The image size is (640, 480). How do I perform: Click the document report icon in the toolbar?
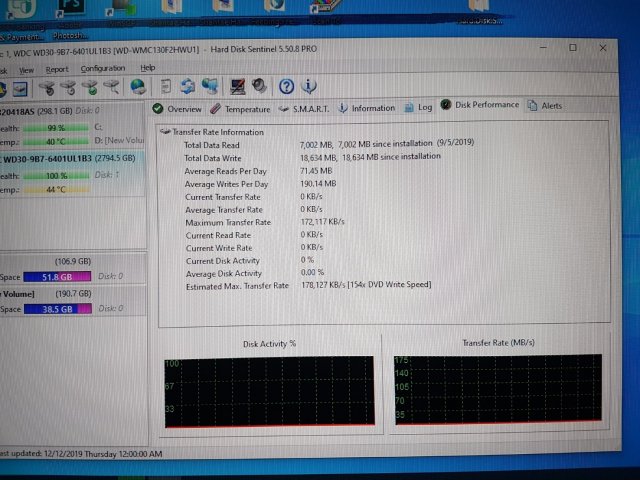(x=163, y=87)
